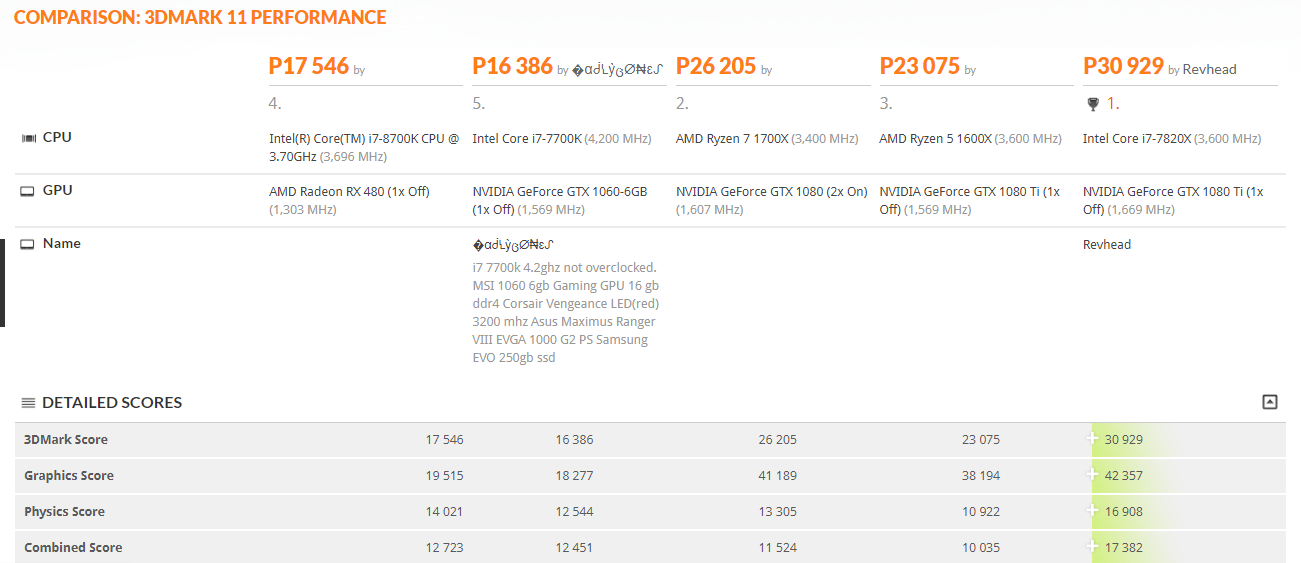This screenshot has height=563, width=1301.
Task: Click the Detailed Scores list icon
Action: pyautogui.click(x=28, y=403)
